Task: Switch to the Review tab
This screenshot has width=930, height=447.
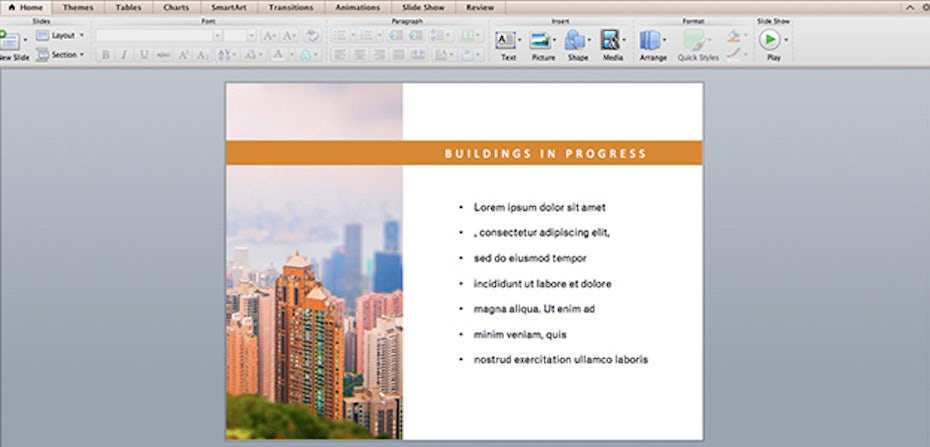Action: pos(480,8)
